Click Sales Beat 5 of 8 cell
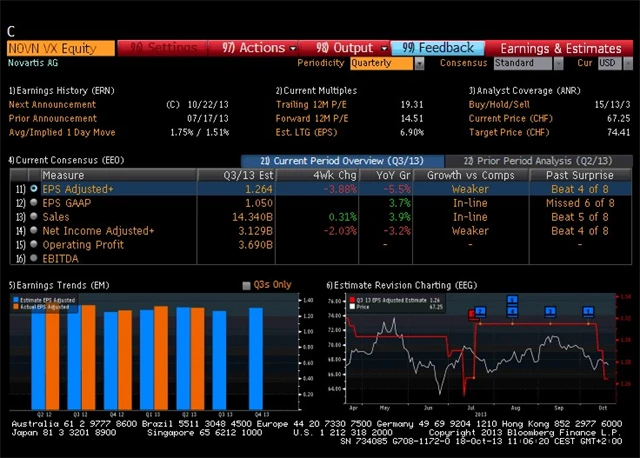The image size is (640, 458). (580, 217)
